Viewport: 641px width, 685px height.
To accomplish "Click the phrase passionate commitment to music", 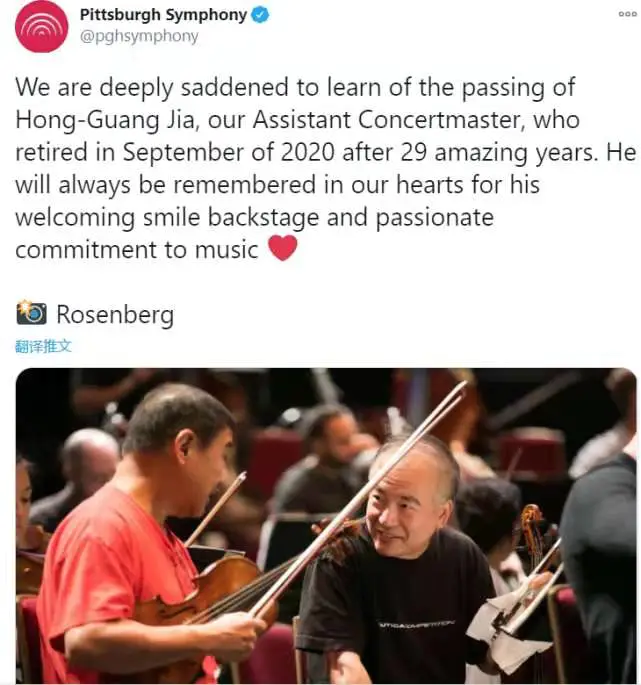I will coord(255,234).
